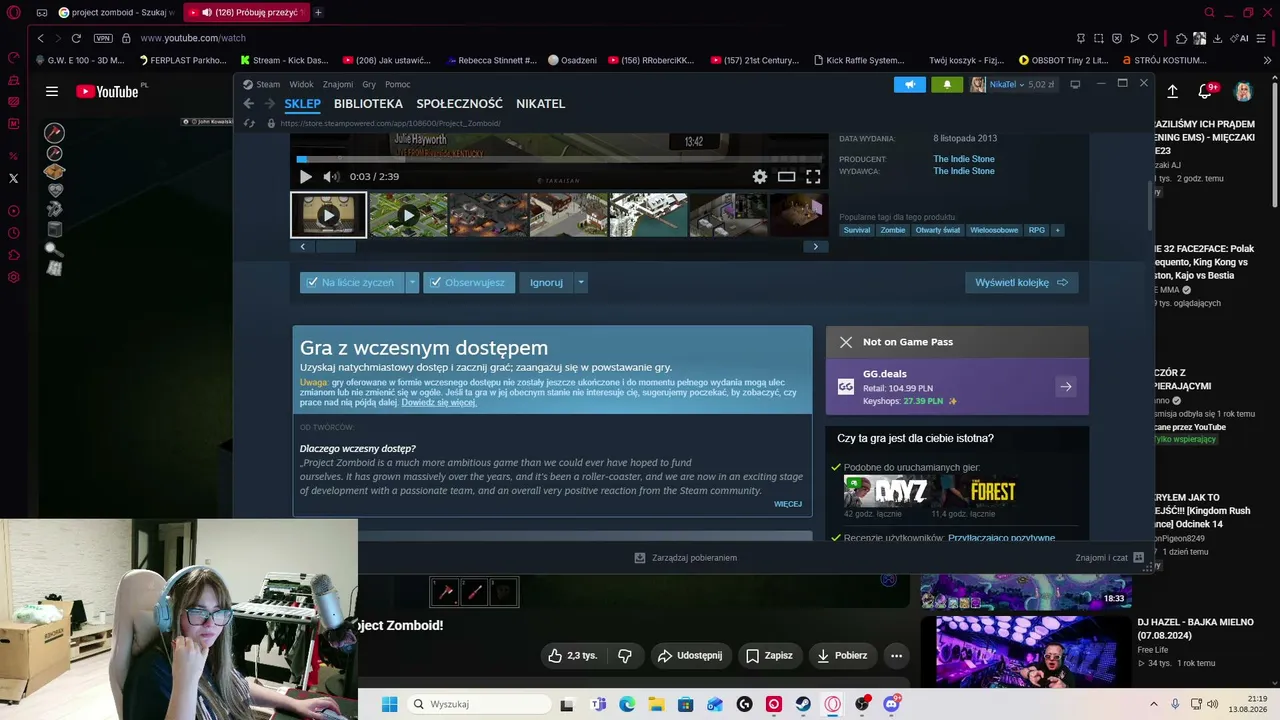Dislike the YouTube video

(x=625, y=656)
